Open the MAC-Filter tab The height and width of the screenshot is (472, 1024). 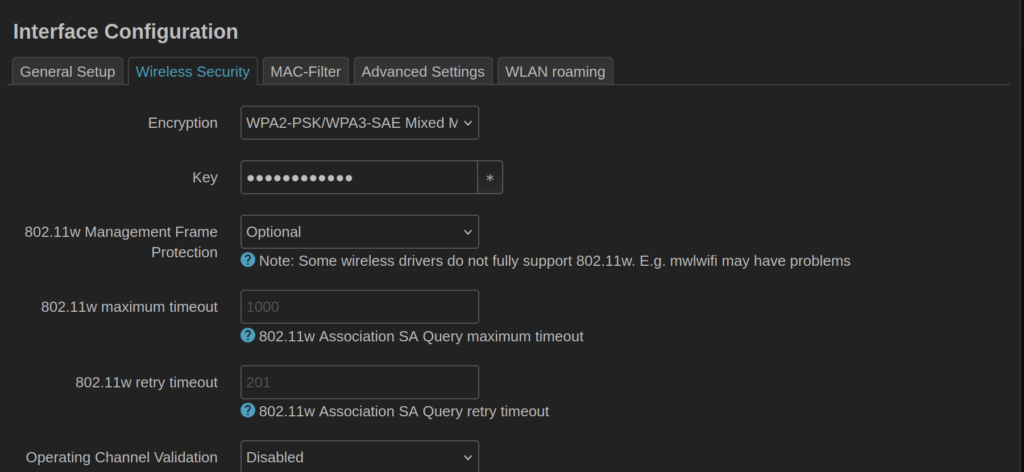[305, 72]
